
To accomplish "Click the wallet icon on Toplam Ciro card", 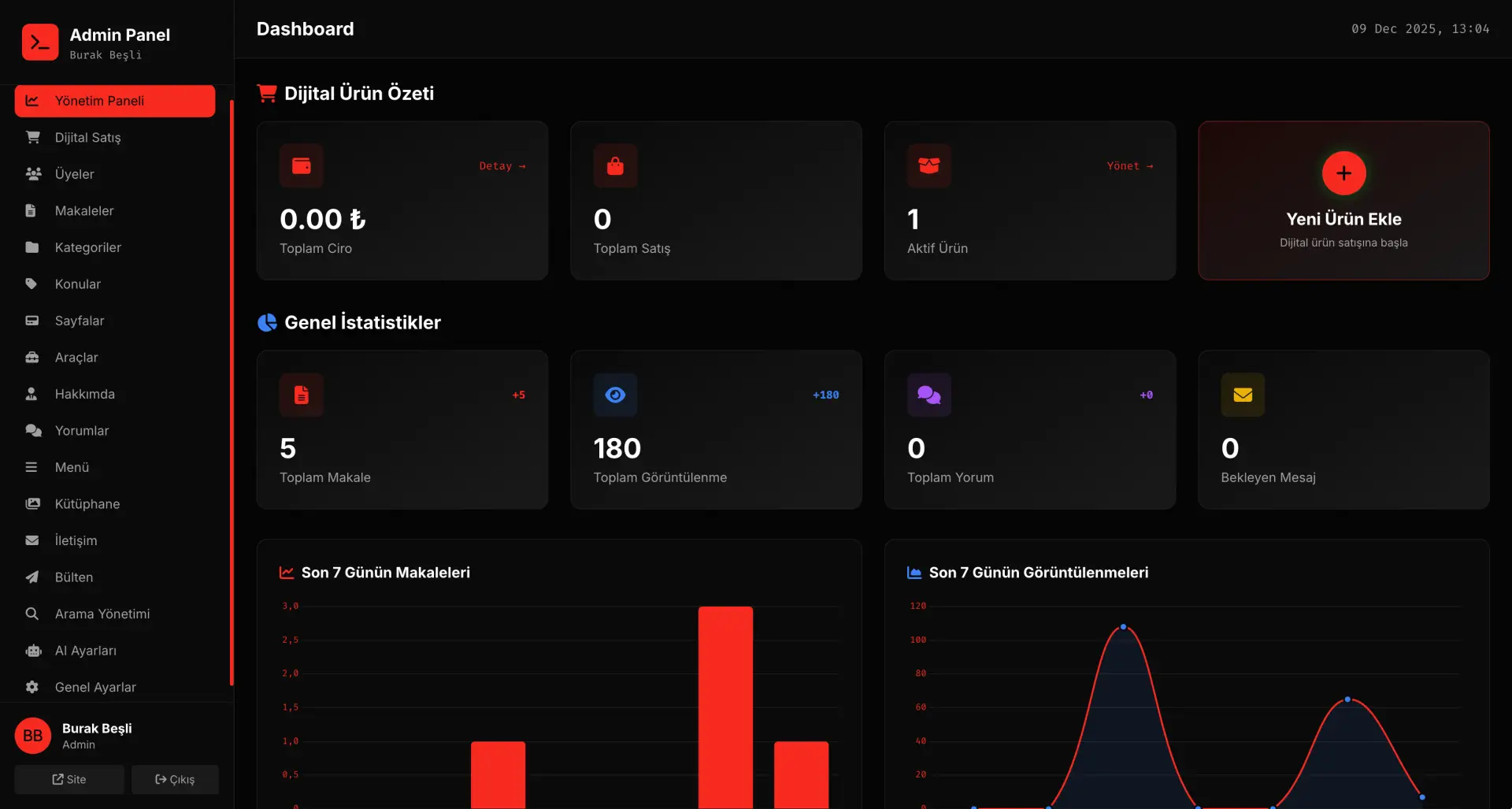I will tap(302, 166).
